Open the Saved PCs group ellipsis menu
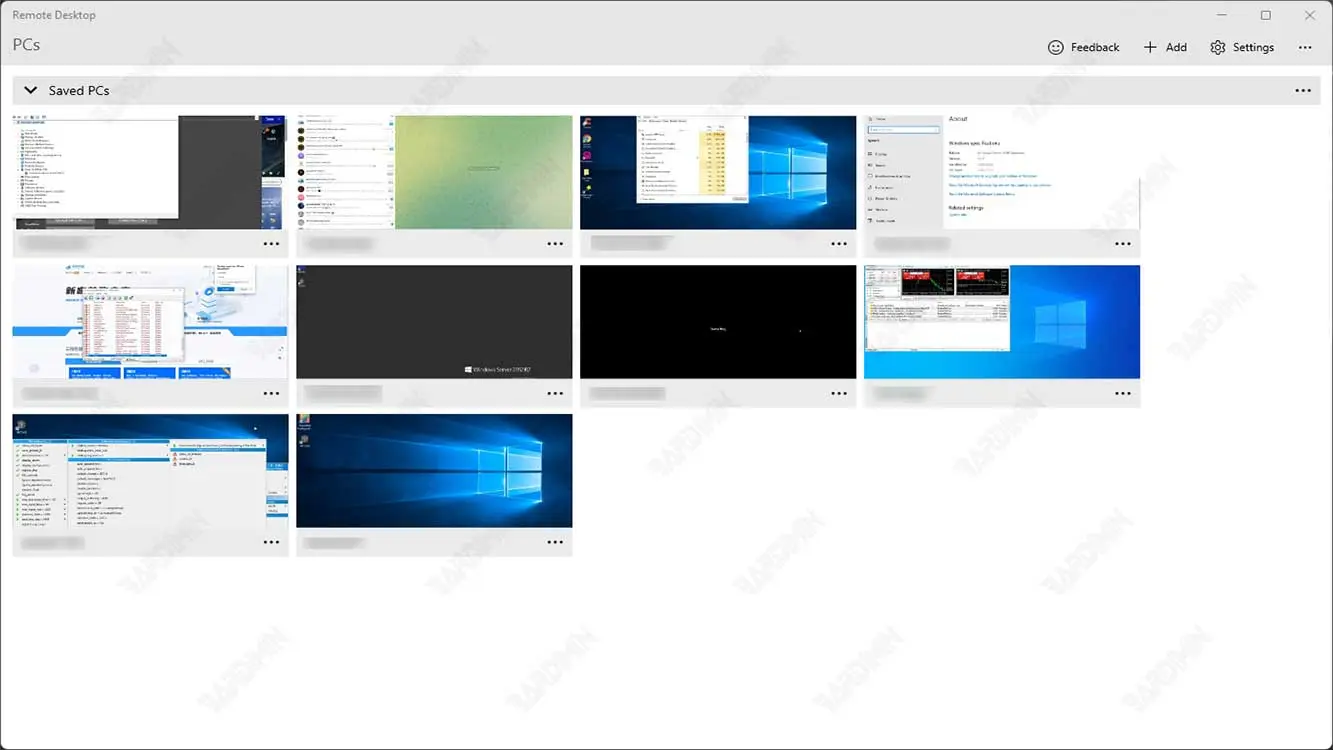 tap(1303, 90)
